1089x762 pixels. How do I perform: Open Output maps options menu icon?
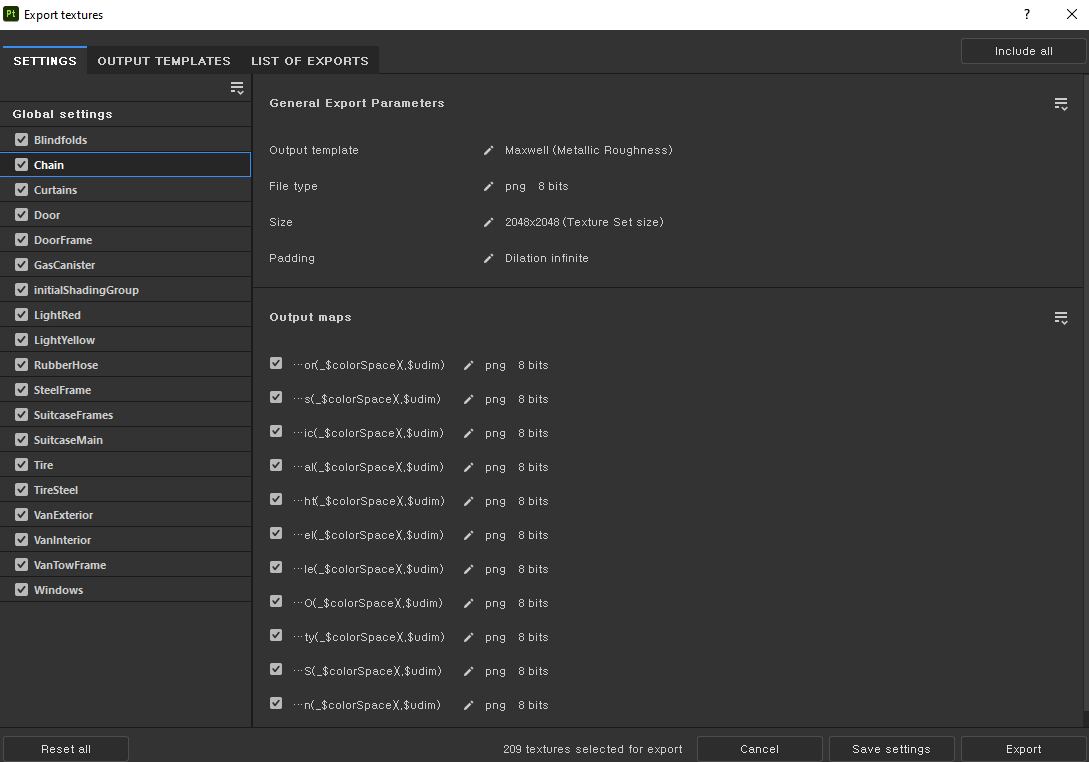1061,318
